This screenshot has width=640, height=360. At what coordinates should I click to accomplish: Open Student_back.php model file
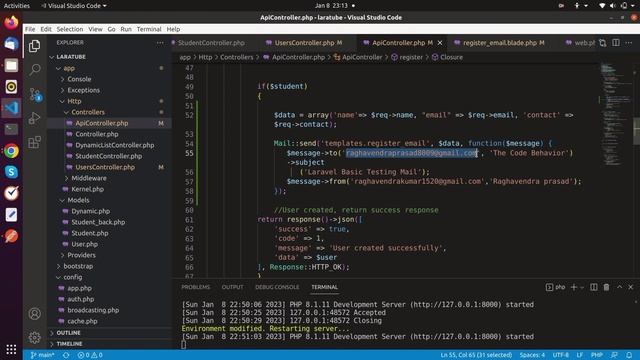tap(98, 222)
